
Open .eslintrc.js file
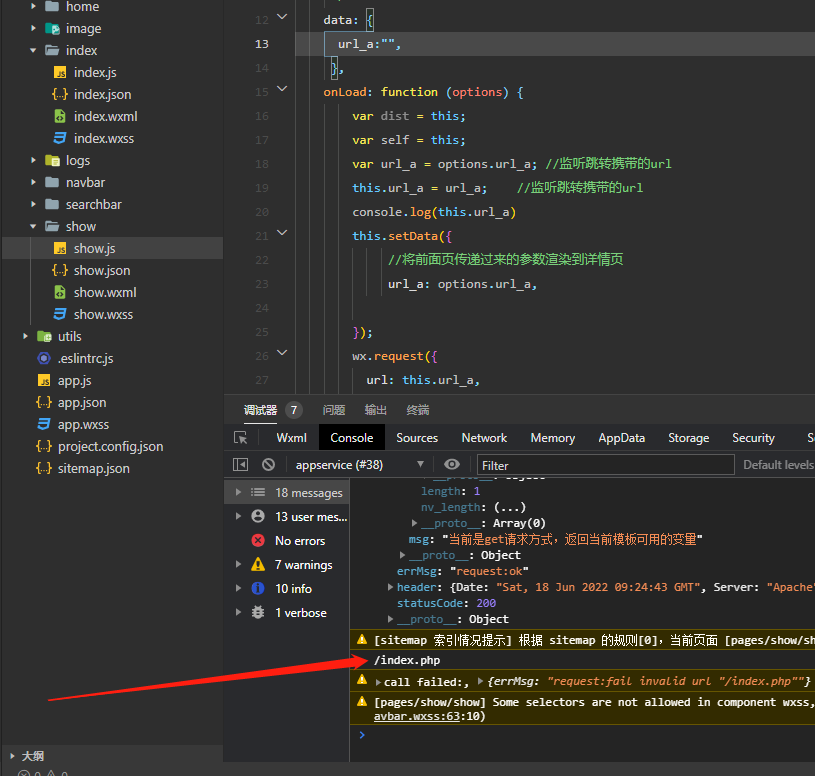click(x=85, y=358)
